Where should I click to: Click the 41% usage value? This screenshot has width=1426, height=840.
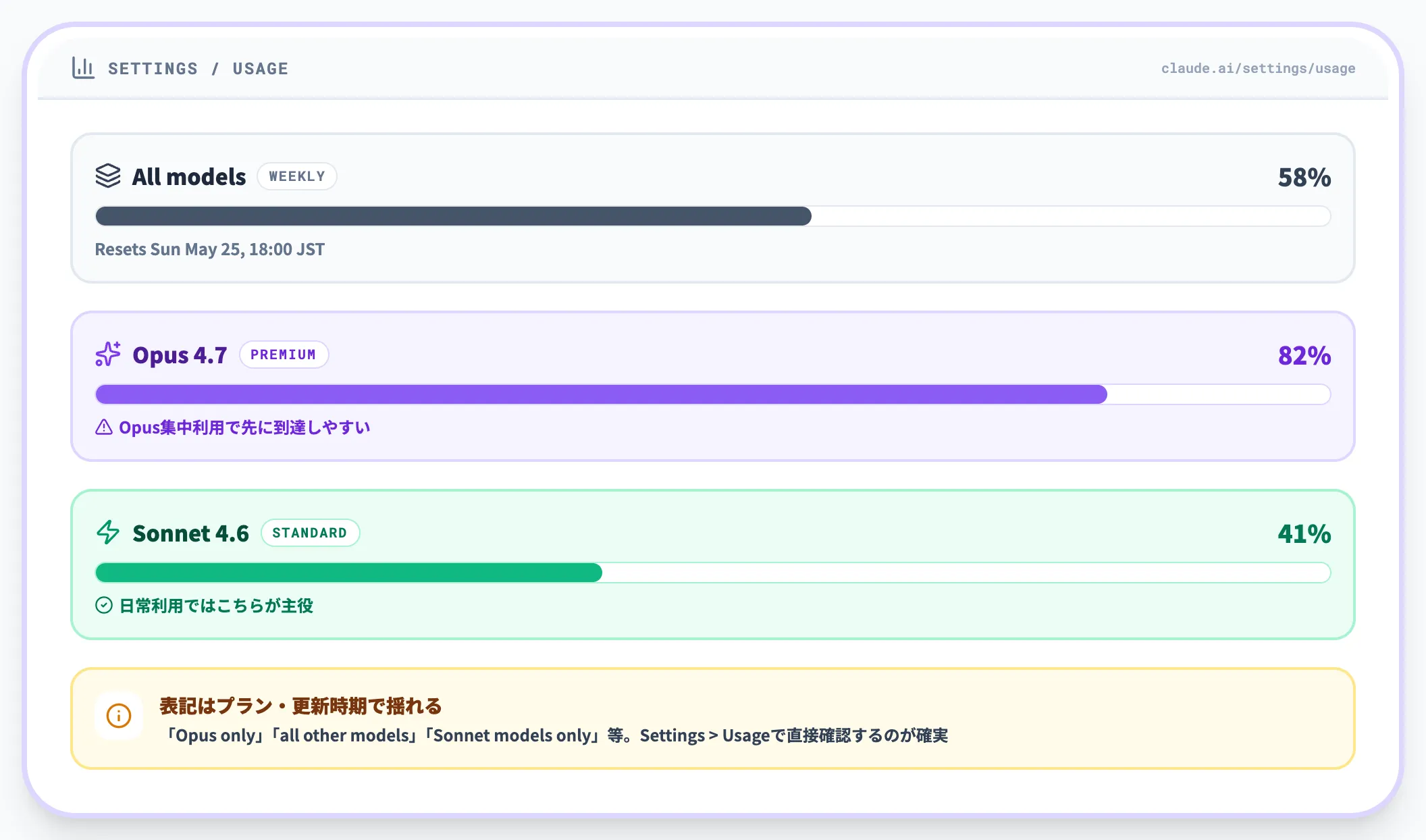1304,533
